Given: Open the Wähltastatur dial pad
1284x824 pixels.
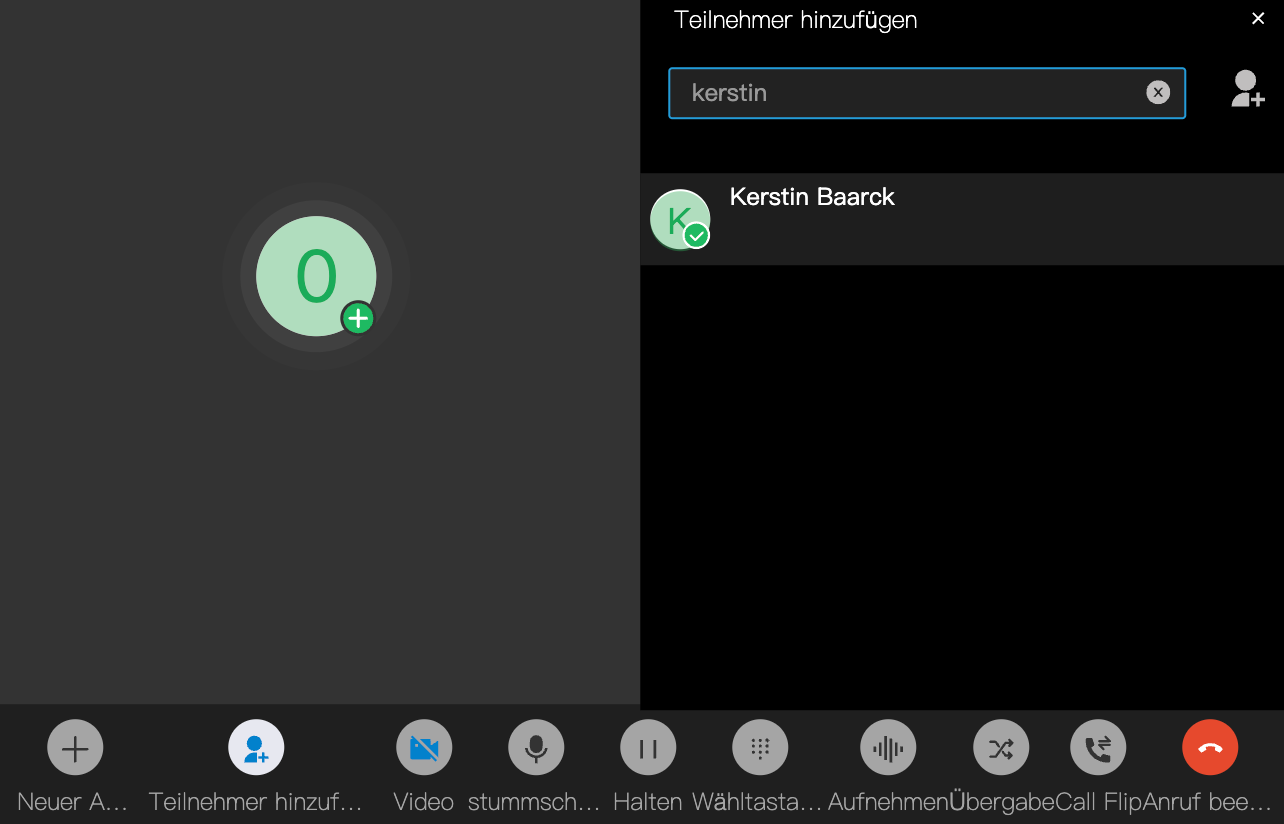Looking at the screenshot, I should 760,748.
